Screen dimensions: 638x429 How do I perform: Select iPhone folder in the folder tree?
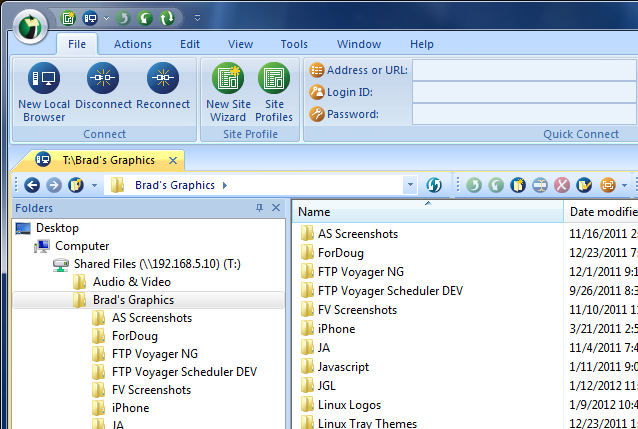click(x=130, y=408)
